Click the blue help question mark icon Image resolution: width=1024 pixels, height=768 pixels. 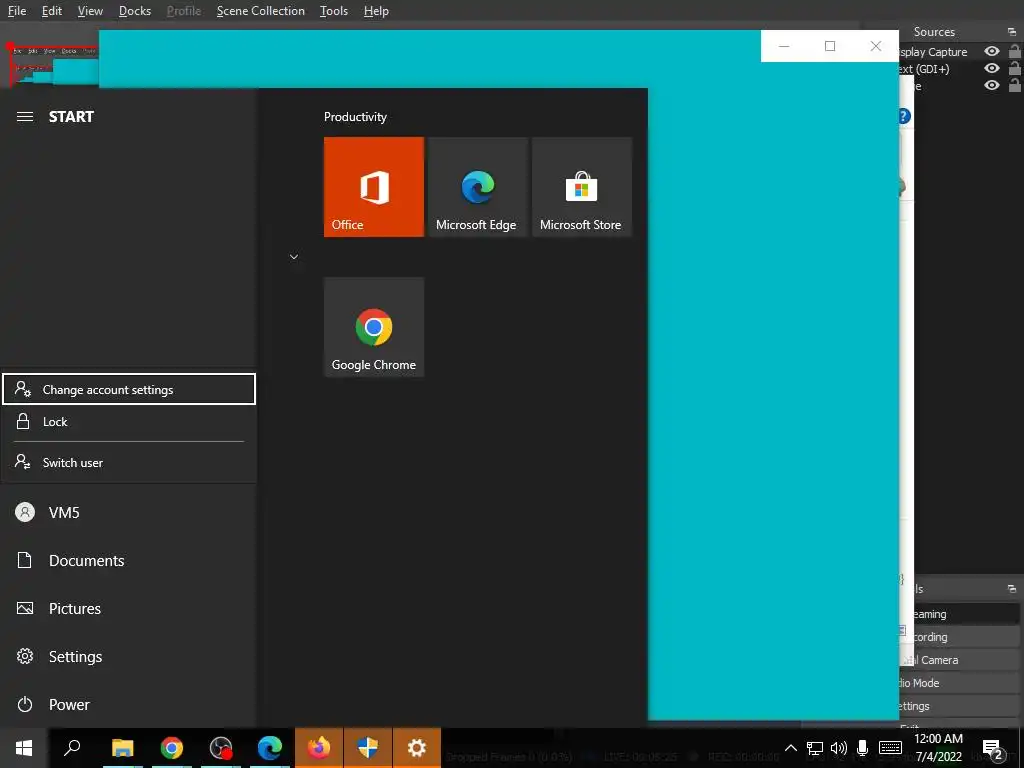coord(904,116)
